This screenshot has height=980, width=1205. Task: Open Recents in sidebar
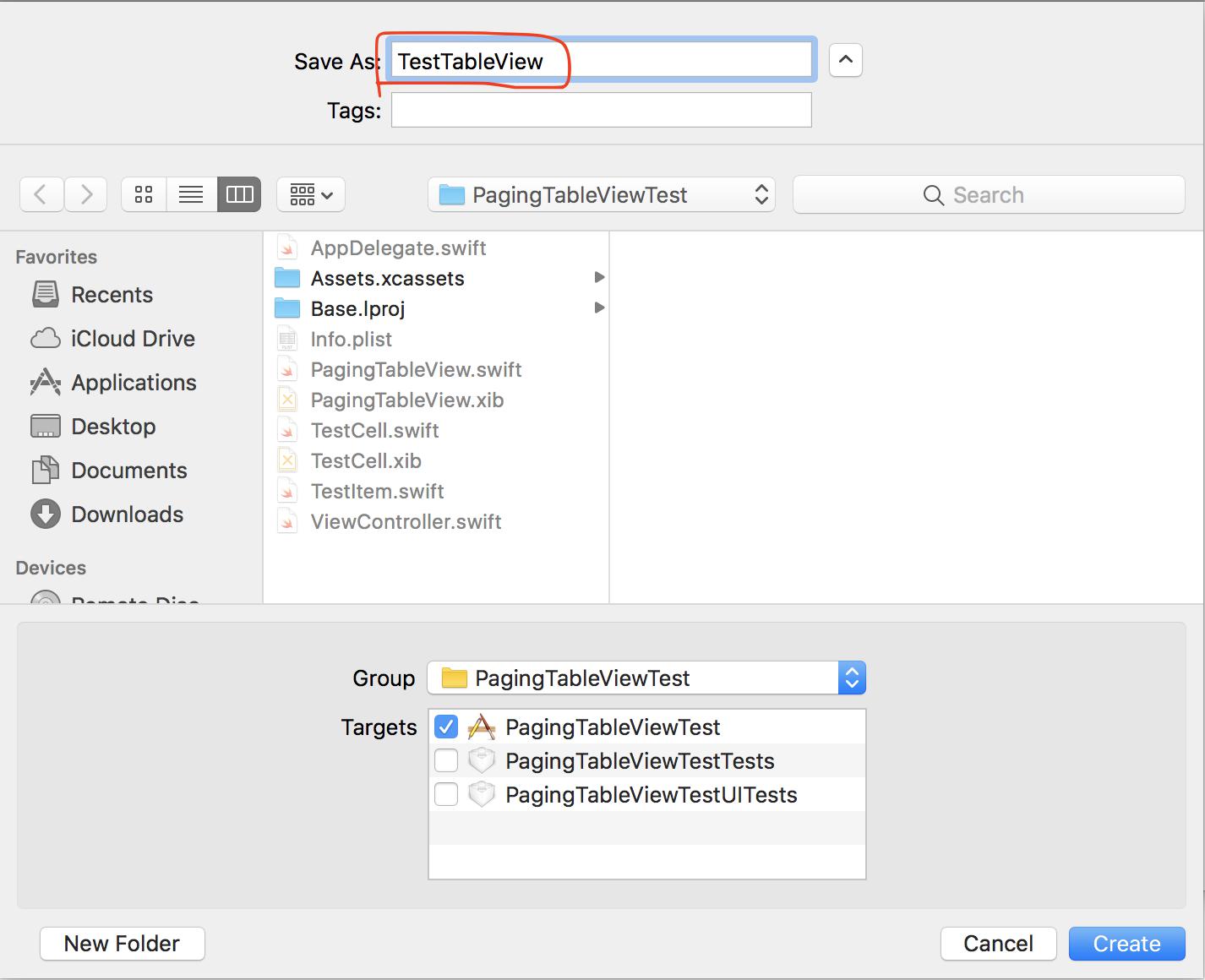pyautogui.click(x=112, y=295)
